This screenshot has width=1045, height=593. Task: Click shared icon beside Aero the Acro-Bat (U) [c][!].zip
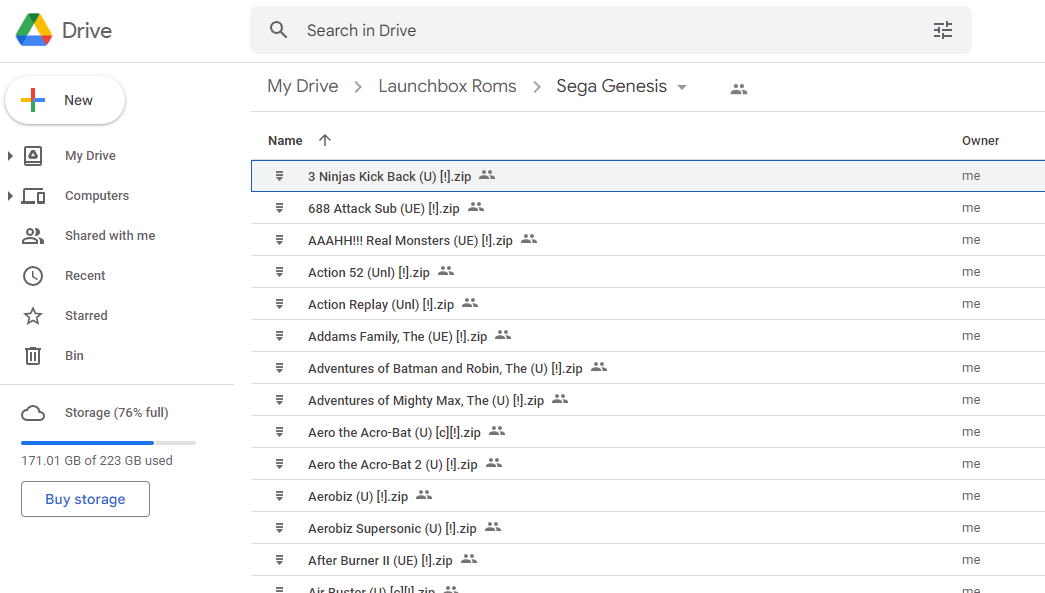coord(497,431)
